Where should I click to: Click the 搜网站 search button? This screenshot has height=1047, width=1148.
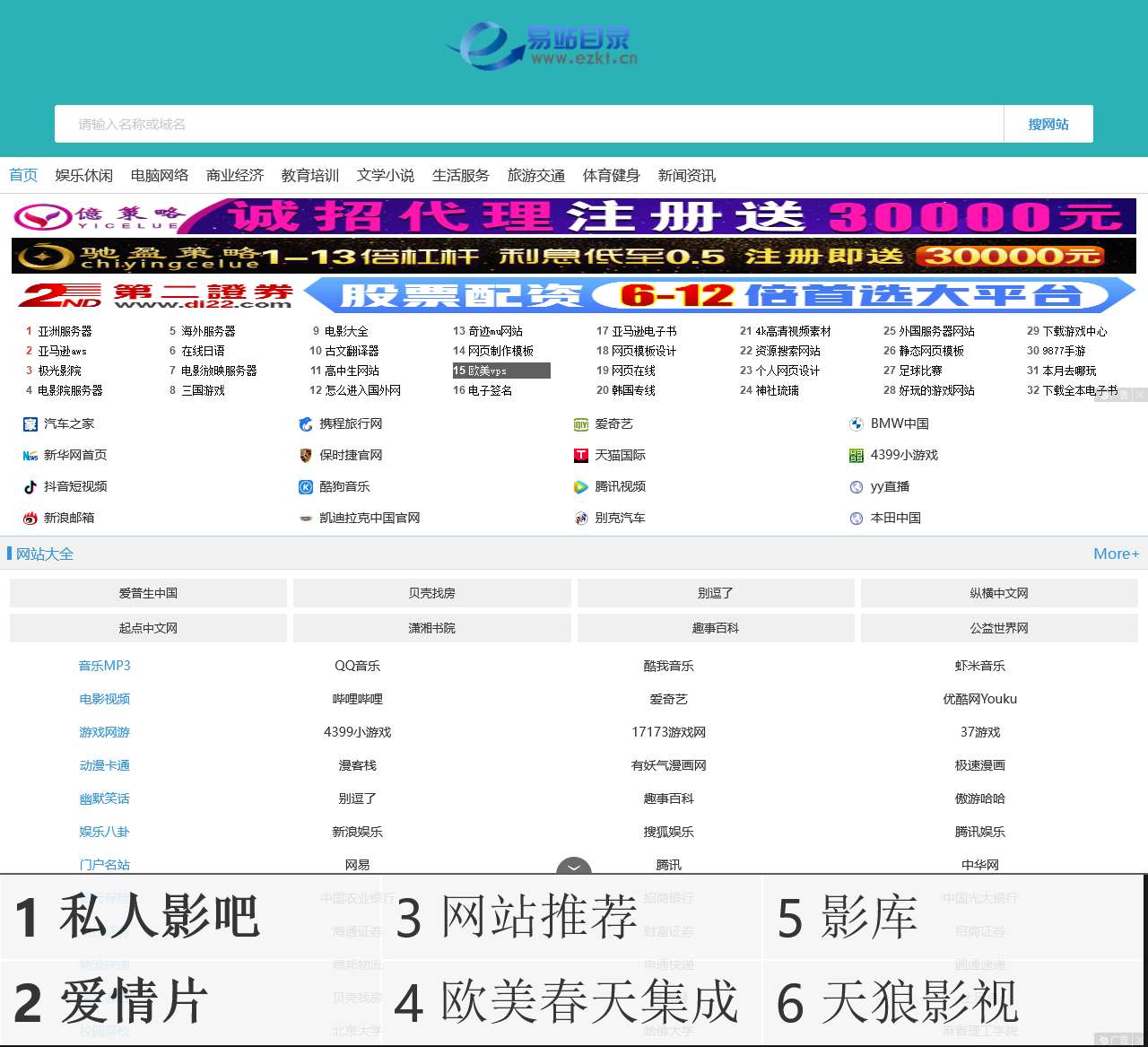click(x=1048, y=124)
